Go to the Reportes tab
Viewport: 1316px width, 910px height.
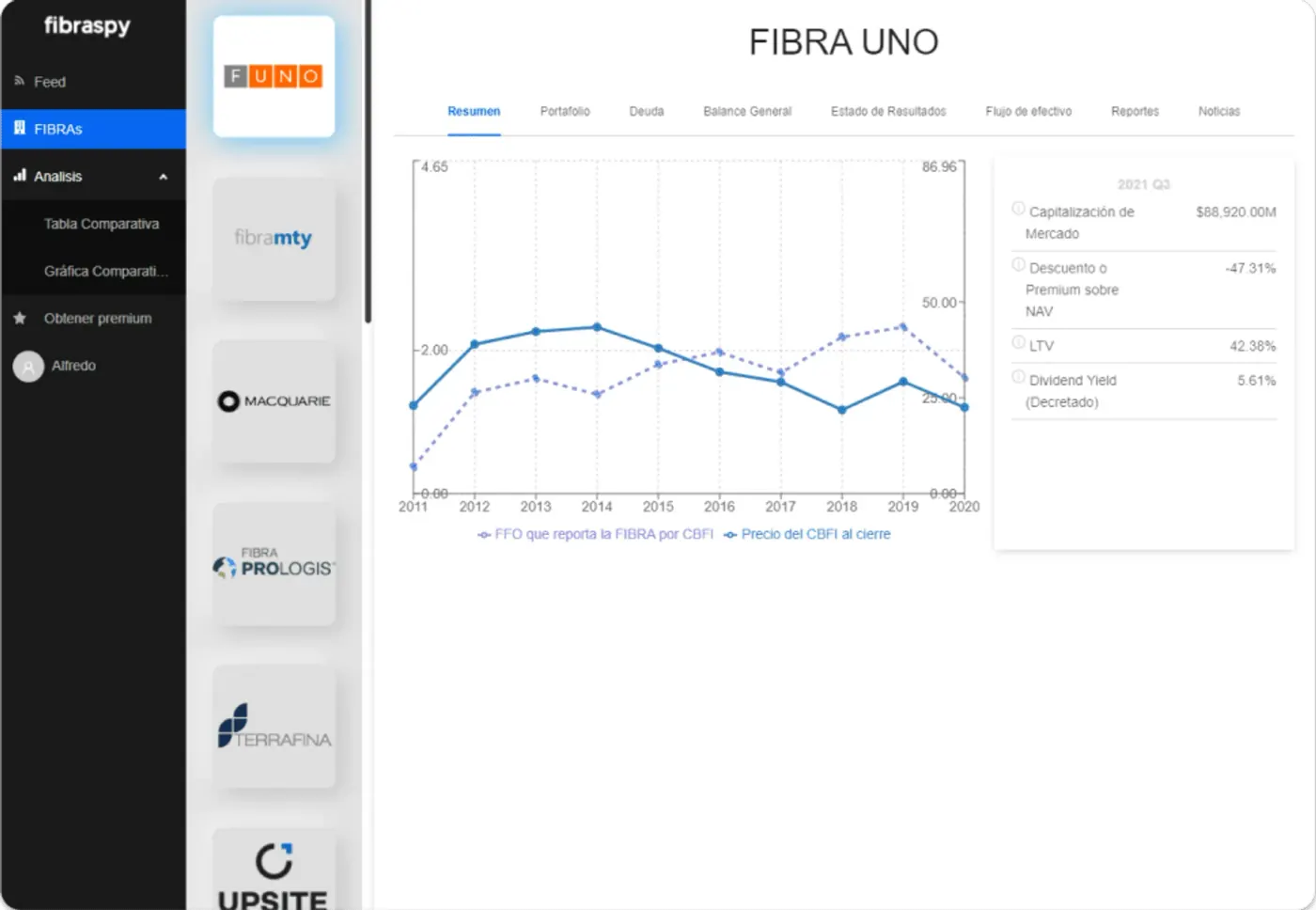(x=1135, y=111)
